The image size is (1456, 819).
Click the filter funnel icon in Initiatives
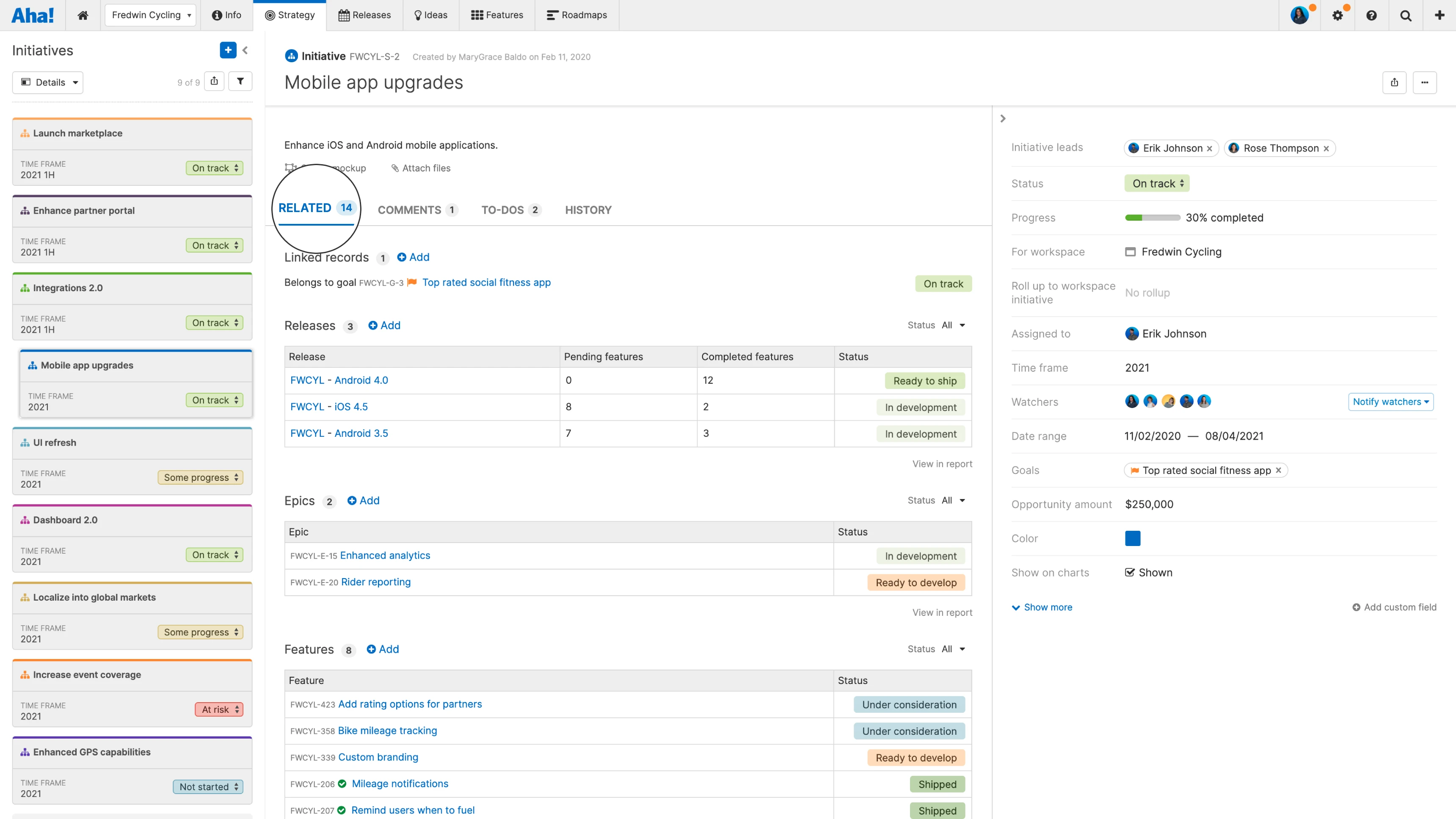(x=240, y=81)
